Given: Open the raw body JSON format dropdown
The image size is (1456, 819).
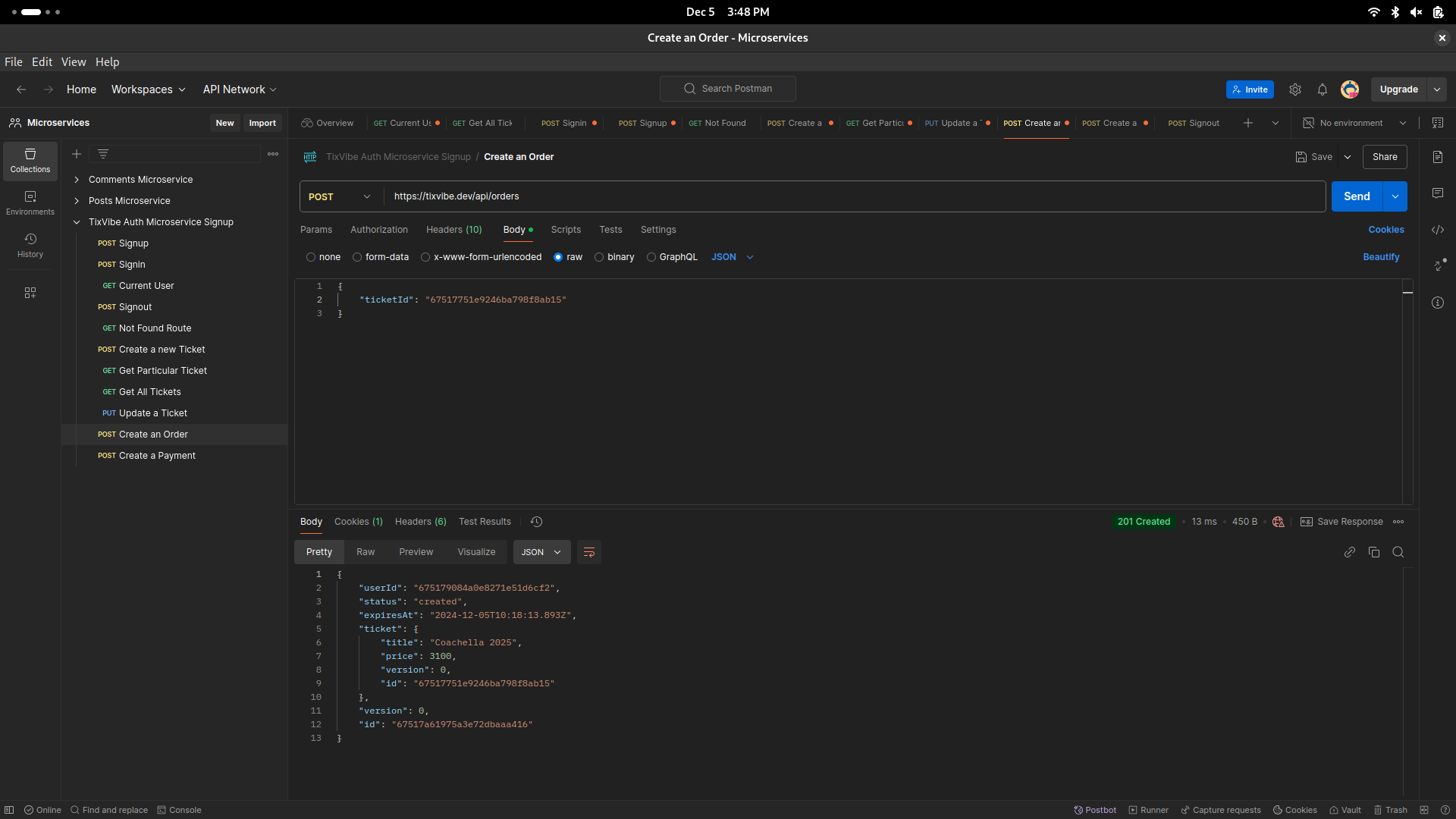Looking at the screenshot, I should pos(733,257).
